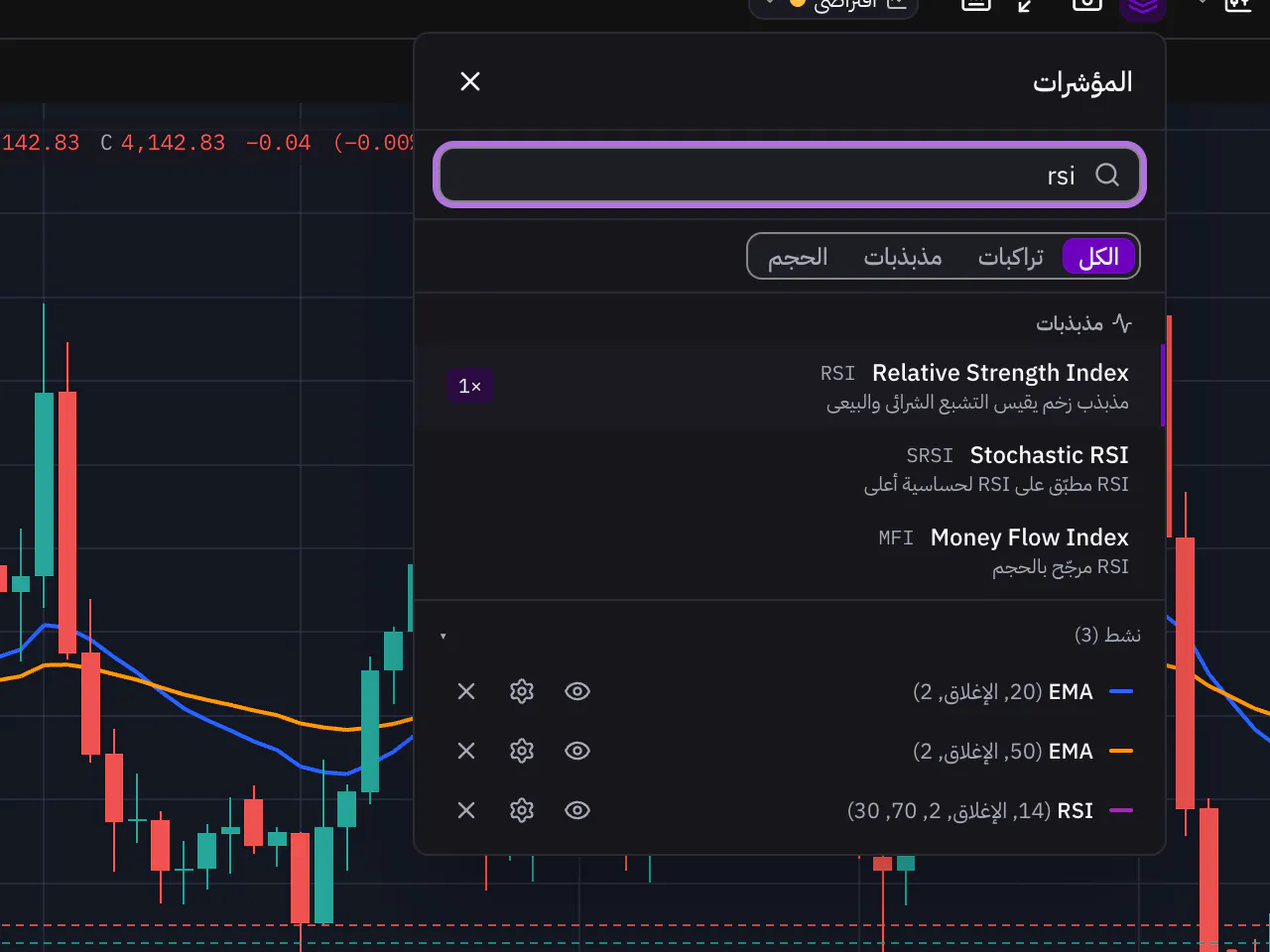Collapse the نشط (3) active indicators section
Screen dimensions: 1270x952
(x=444, y=636)
